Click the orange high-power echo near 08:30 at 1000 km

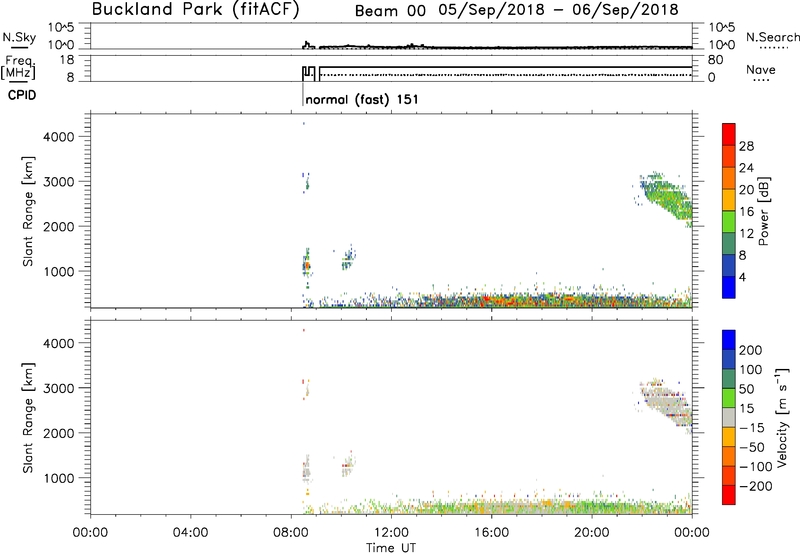pos(307,266)
